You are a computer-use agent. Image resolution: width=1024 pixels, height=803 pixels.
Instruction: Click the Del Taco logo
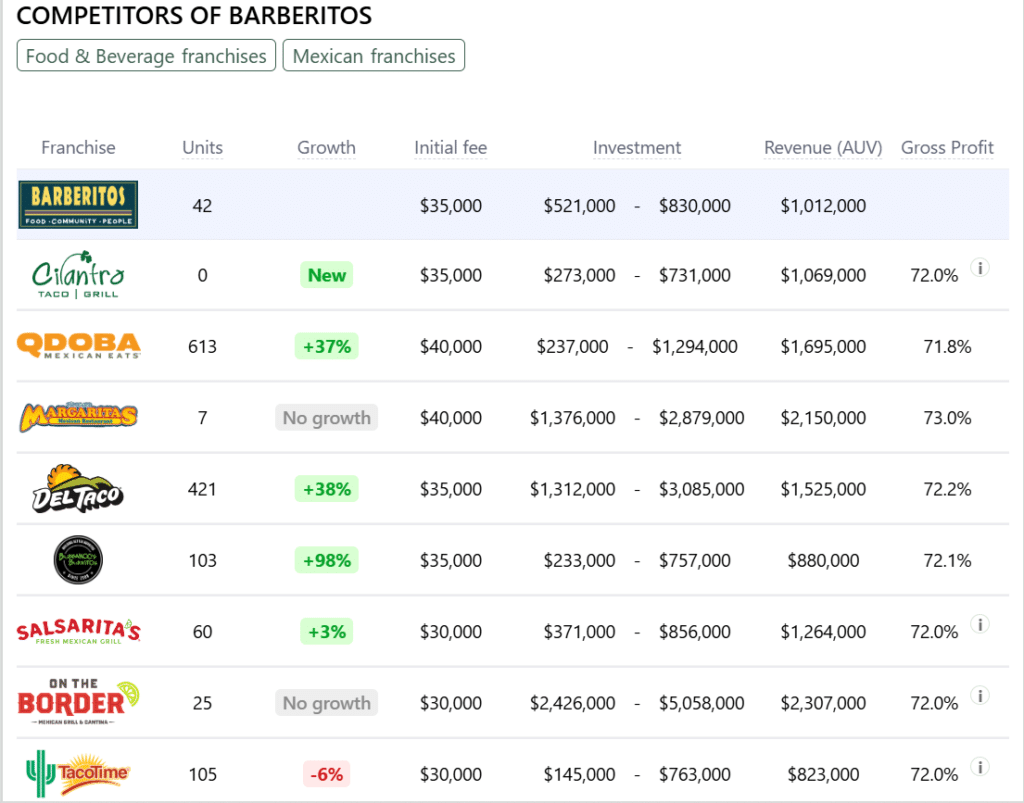click(78, 488)
